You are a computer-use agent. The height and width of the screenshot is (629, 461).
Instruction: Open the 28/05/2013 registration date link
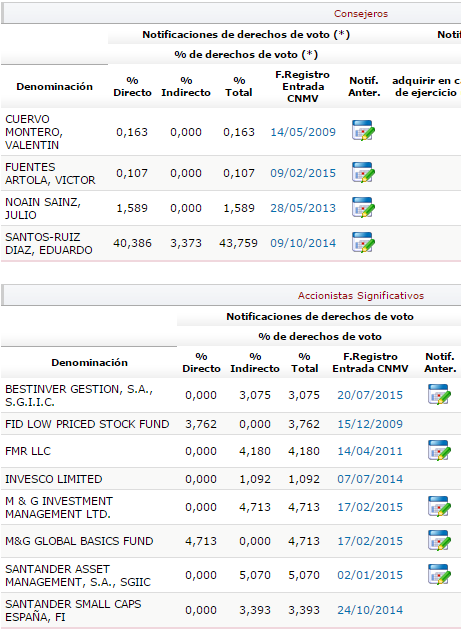tap(303, 208)
